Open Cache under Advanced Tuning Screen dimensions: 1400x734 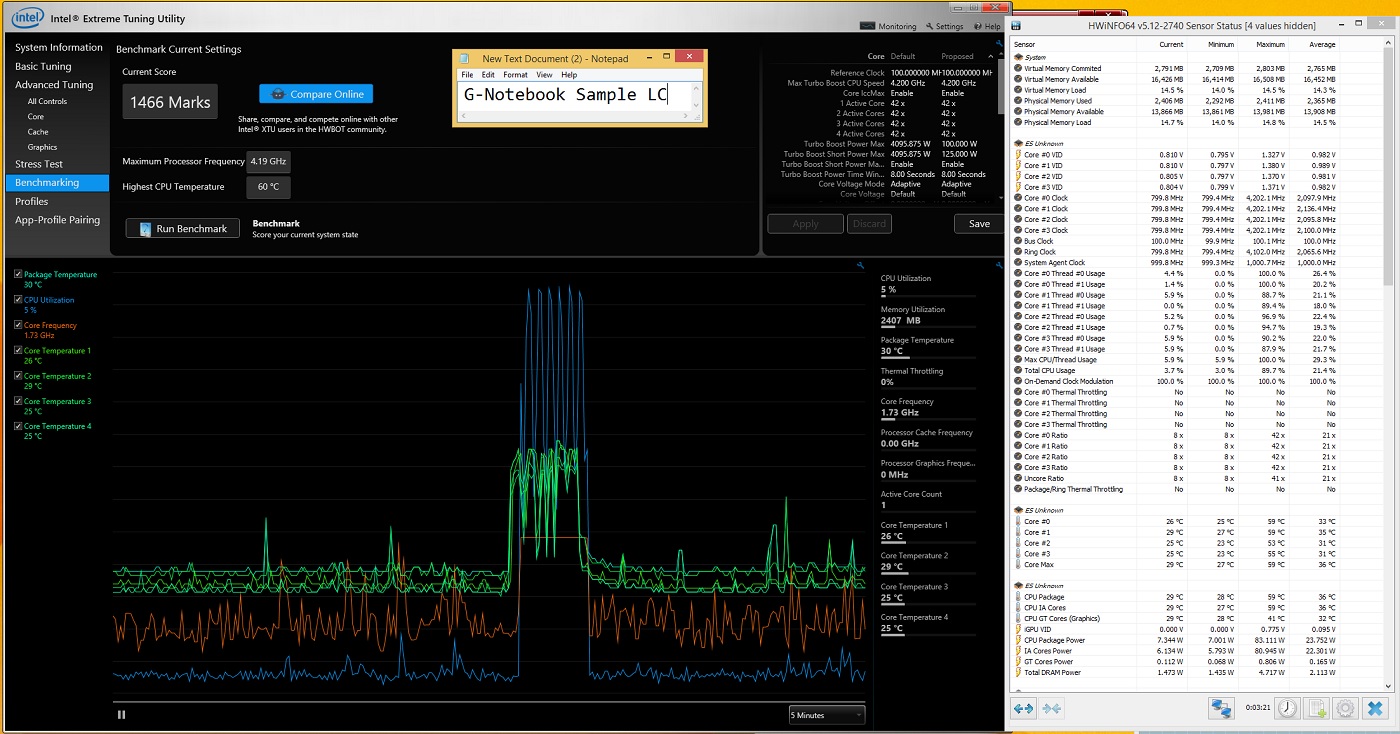(x=38, y=131)
